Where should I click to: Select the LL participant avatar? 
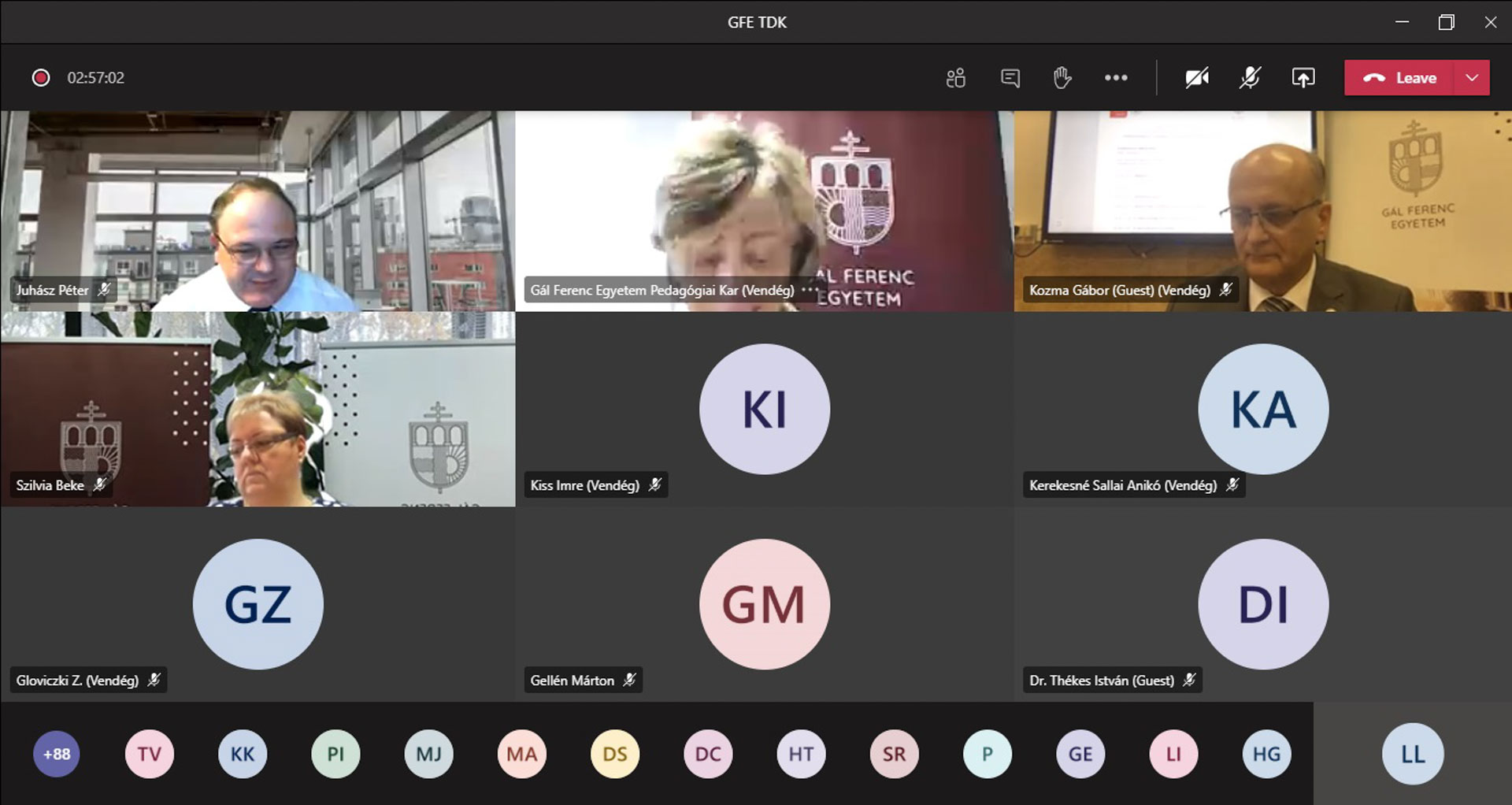tap(1413, 754)
